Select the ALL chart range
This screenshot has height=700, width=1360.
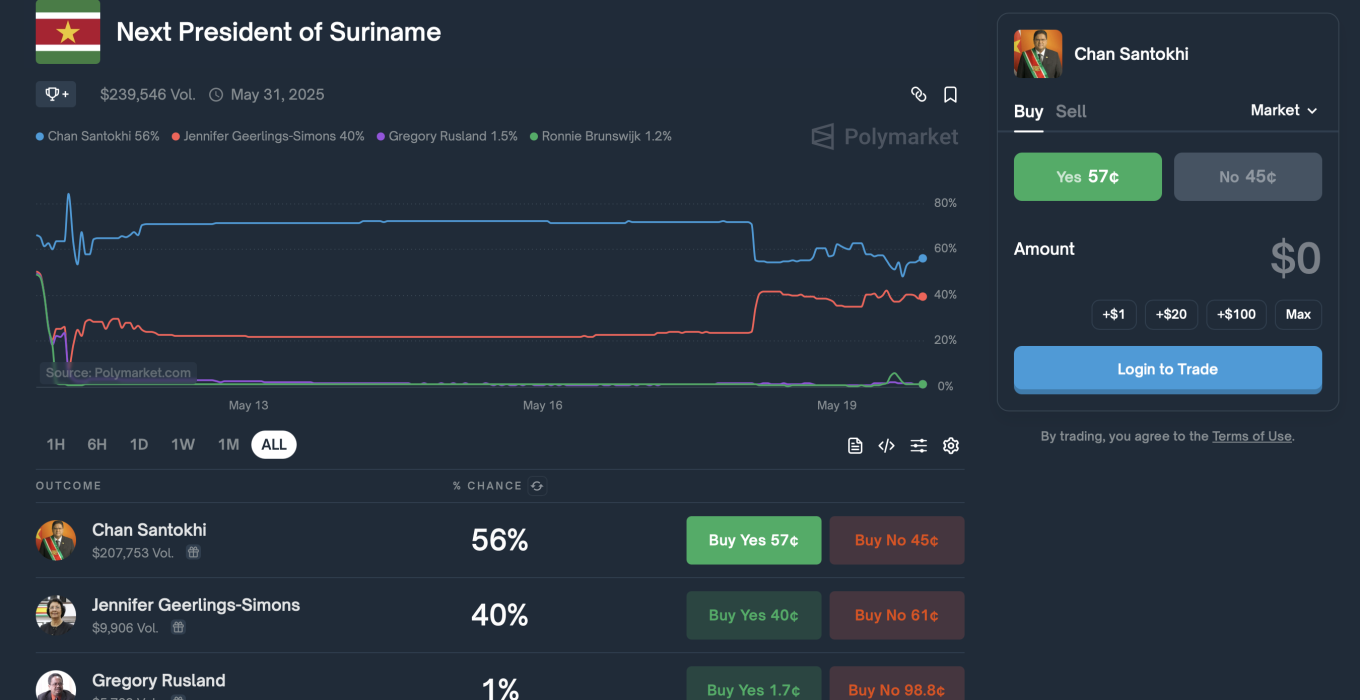tap(274, 445)
